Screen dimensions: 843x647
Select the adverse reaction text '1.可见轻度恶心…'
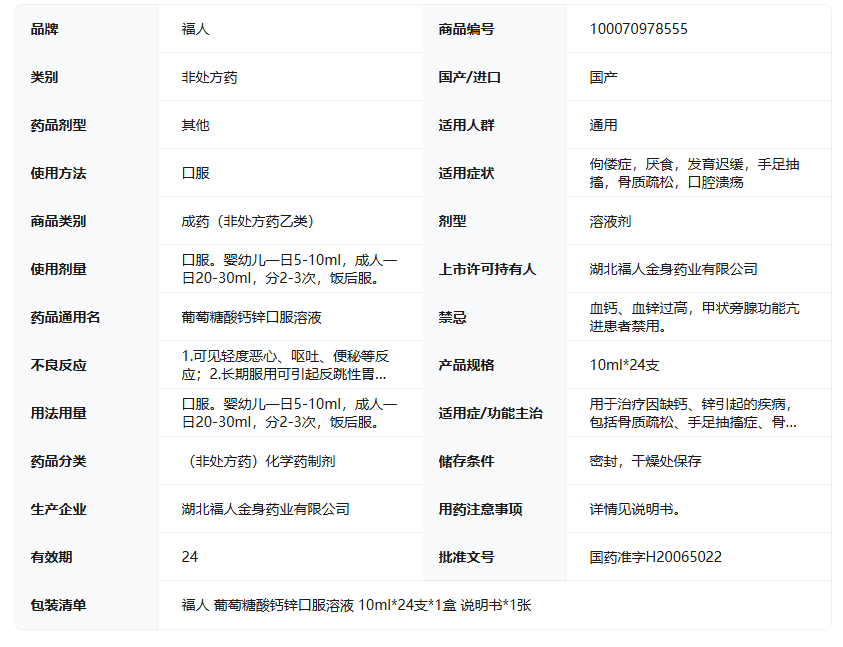pyautogui.click(x=285, y=365)
